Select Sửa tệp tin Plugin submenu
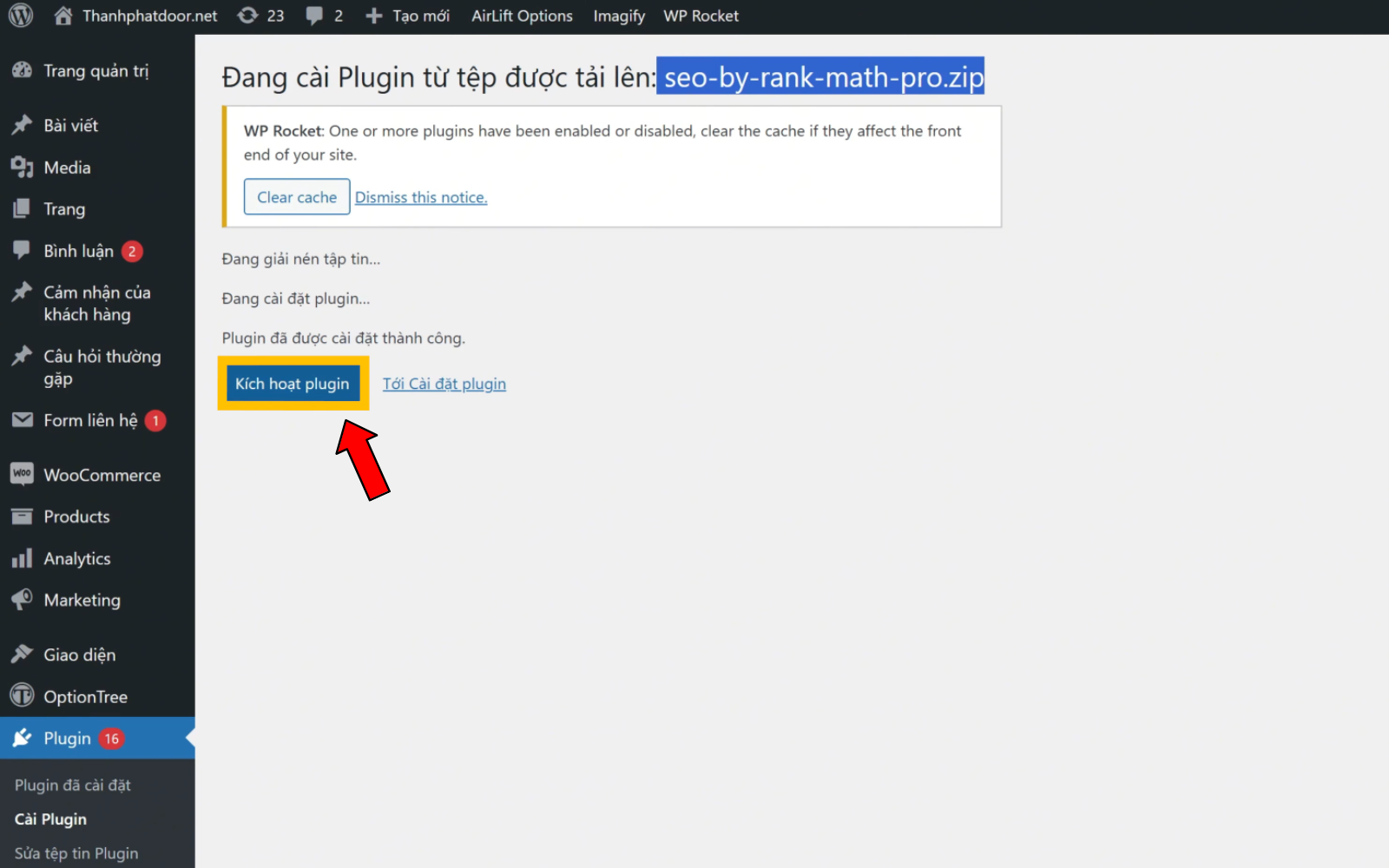 (x=76, y=852)
